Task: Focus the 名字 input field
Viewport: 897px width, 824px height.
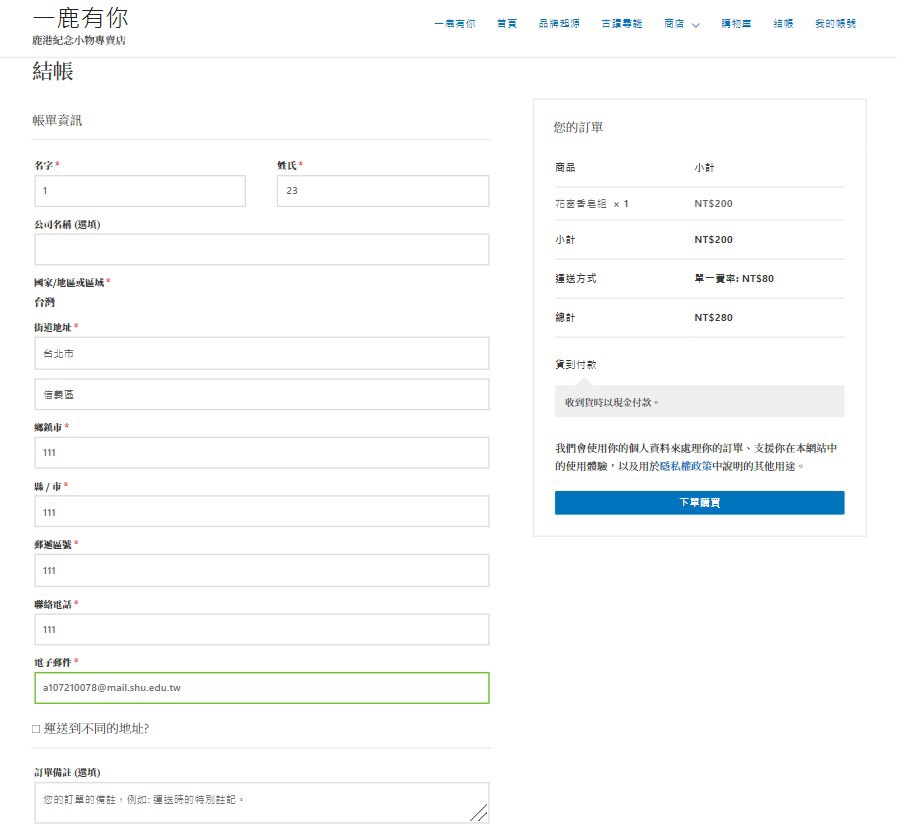Action: [140, 191]
